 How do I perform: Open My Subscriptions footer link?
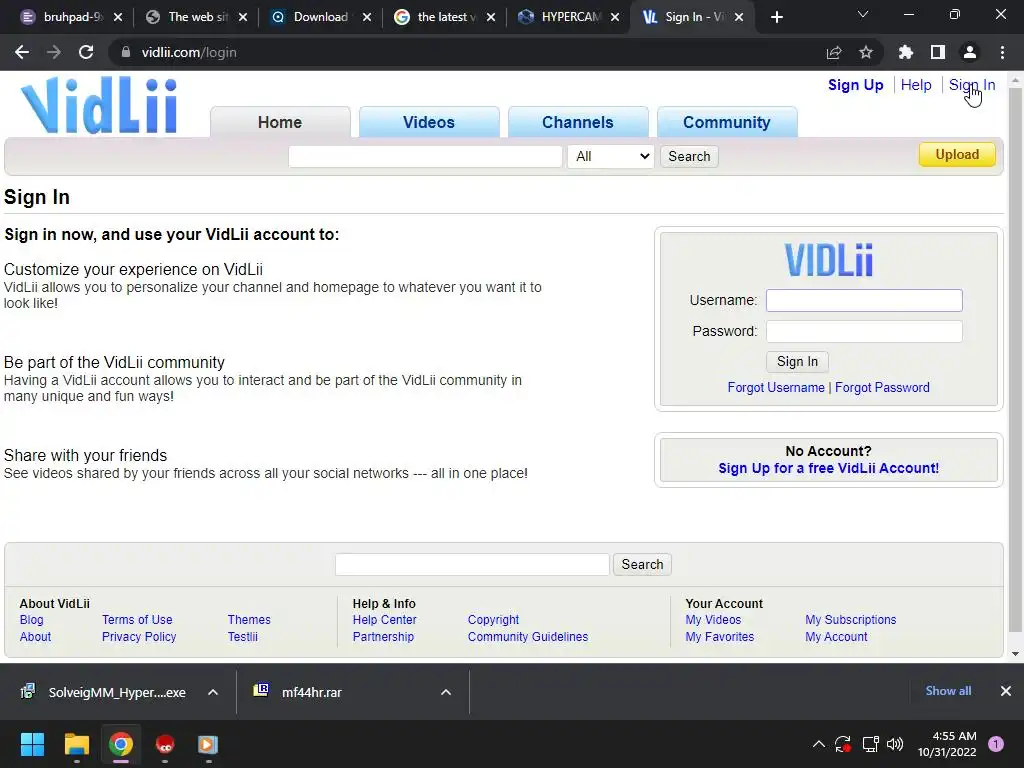pyautogui.click(x=850, y=620)
